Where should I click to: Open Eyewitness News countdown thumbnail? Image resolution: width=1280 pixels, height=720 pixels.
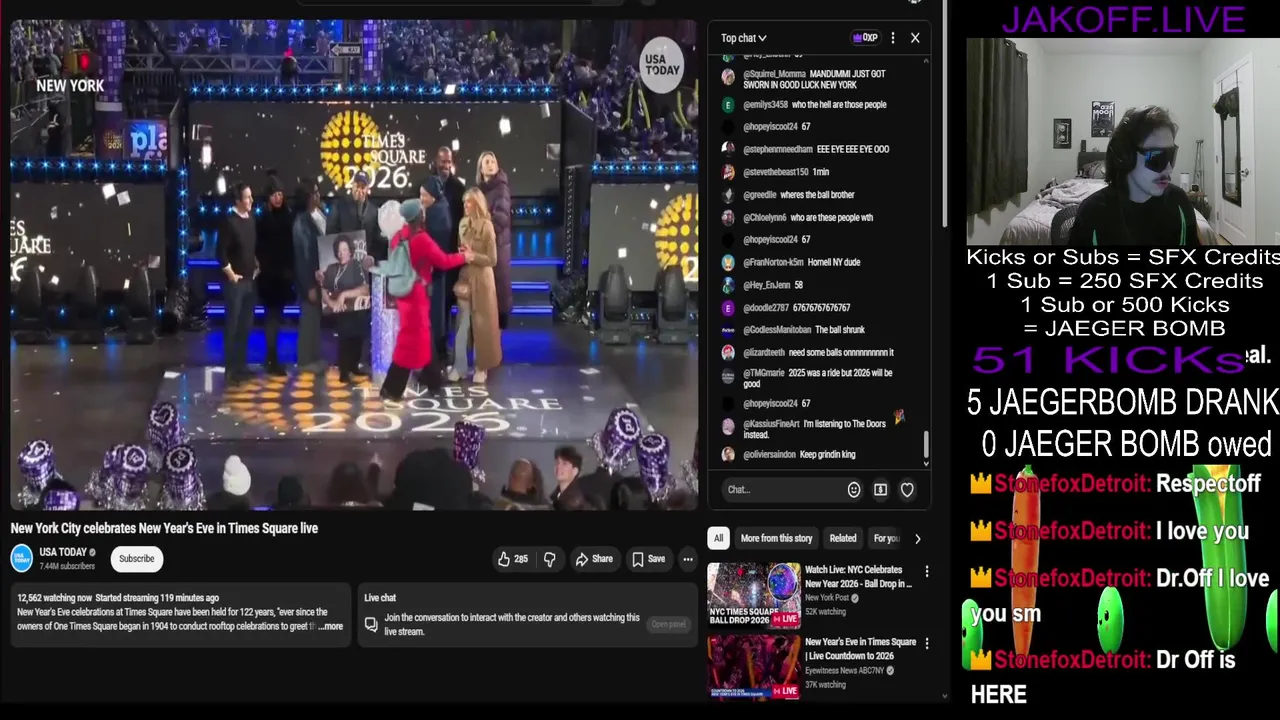pyautogui.click(x=754, y=667)
